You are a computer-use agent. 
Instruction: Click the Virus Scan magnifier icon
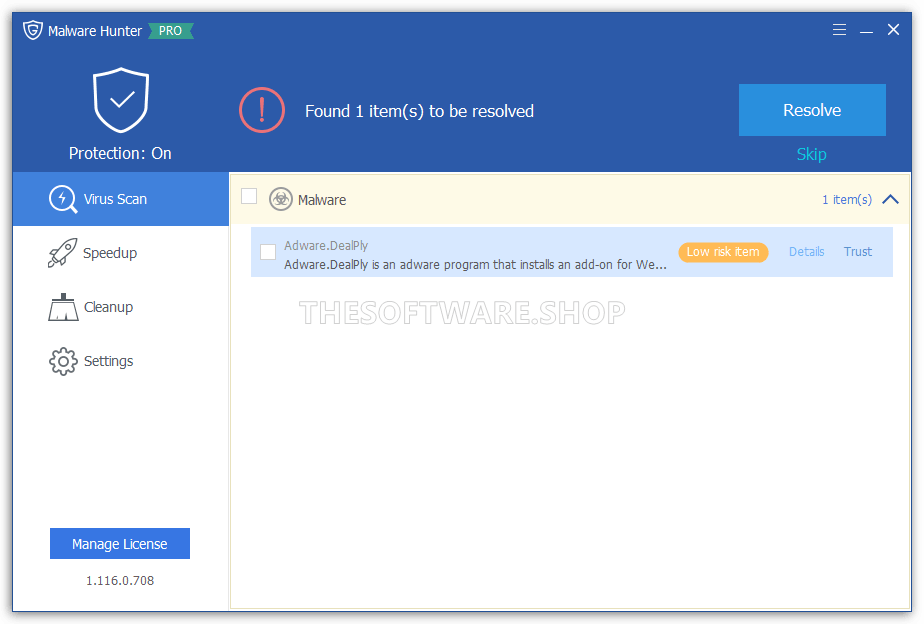63,199
